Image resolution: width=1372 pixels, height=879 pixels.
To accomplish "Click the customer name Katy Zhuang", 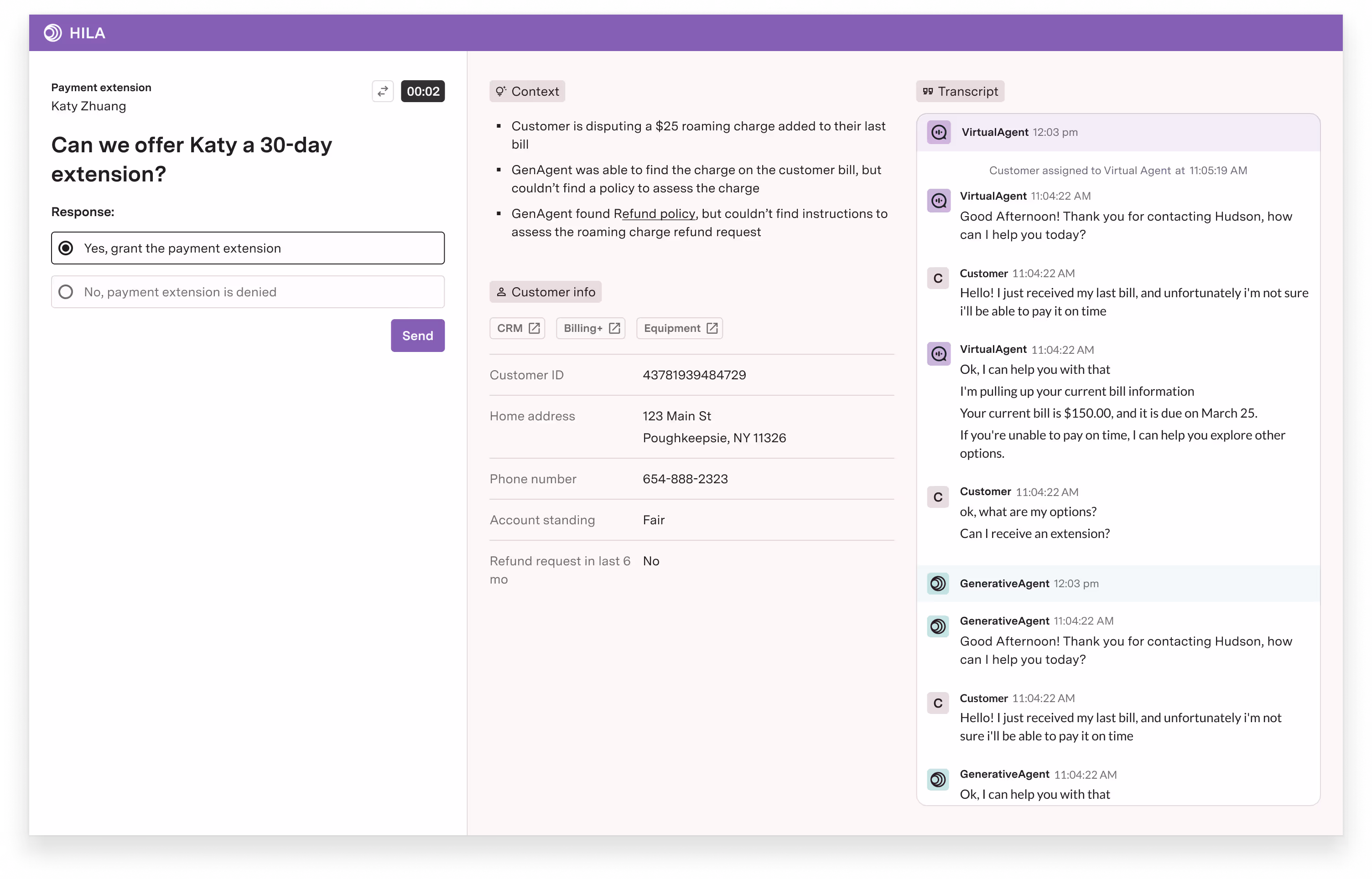I will tap(88, 106).
